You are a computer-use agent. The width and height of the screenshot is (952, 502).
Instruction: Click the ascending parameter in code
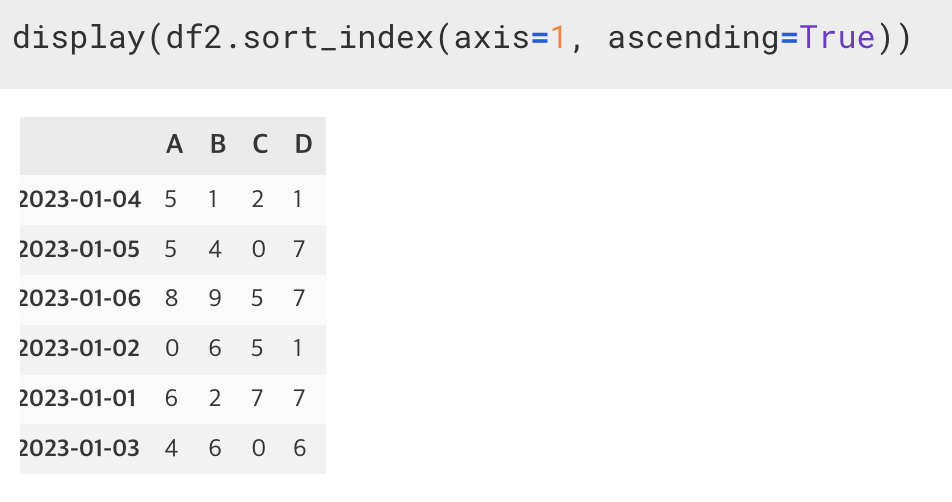(693, 38)
